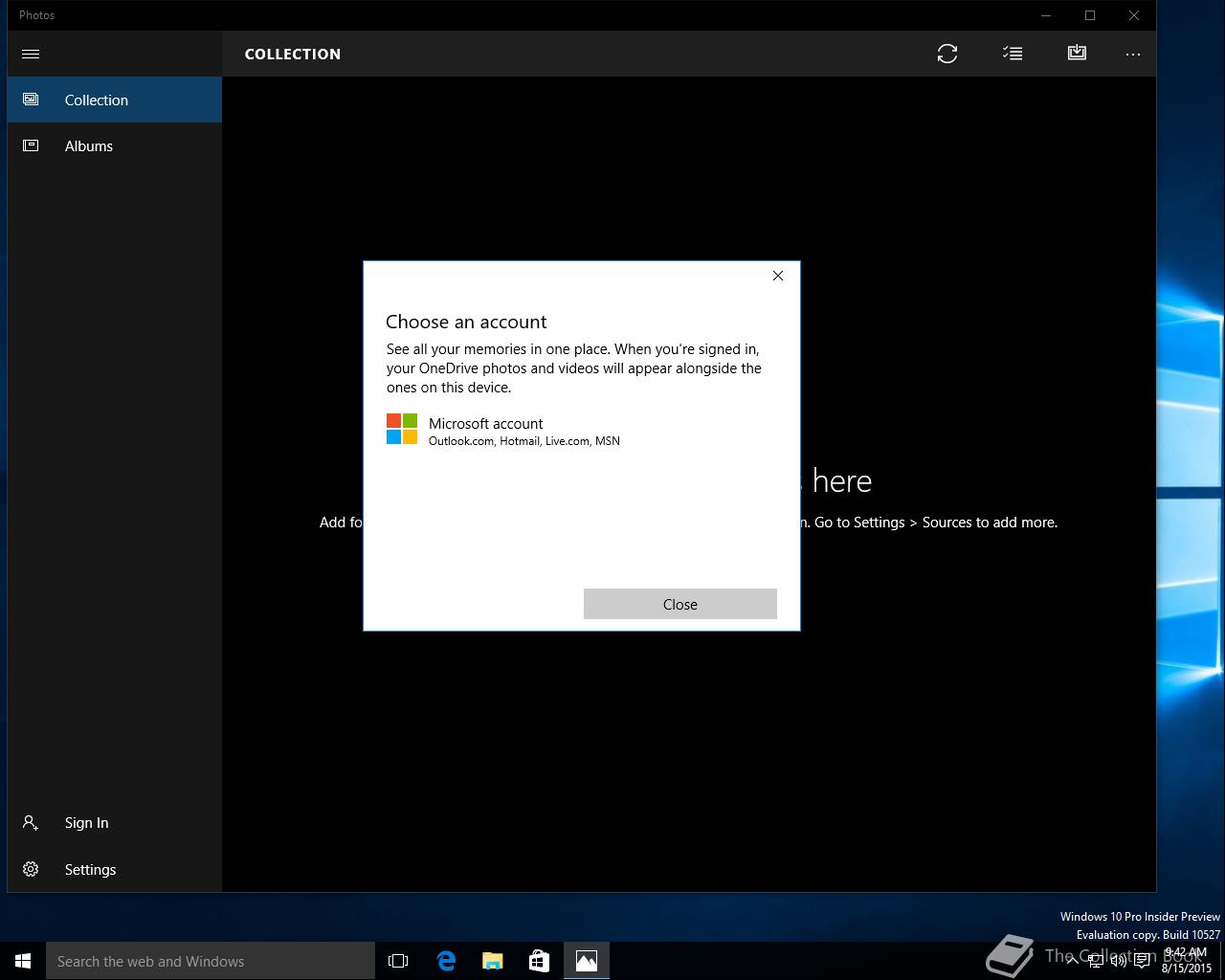Open the Windows Start menu
Screen dimensions: 1225x980
(x=23, y=961)
